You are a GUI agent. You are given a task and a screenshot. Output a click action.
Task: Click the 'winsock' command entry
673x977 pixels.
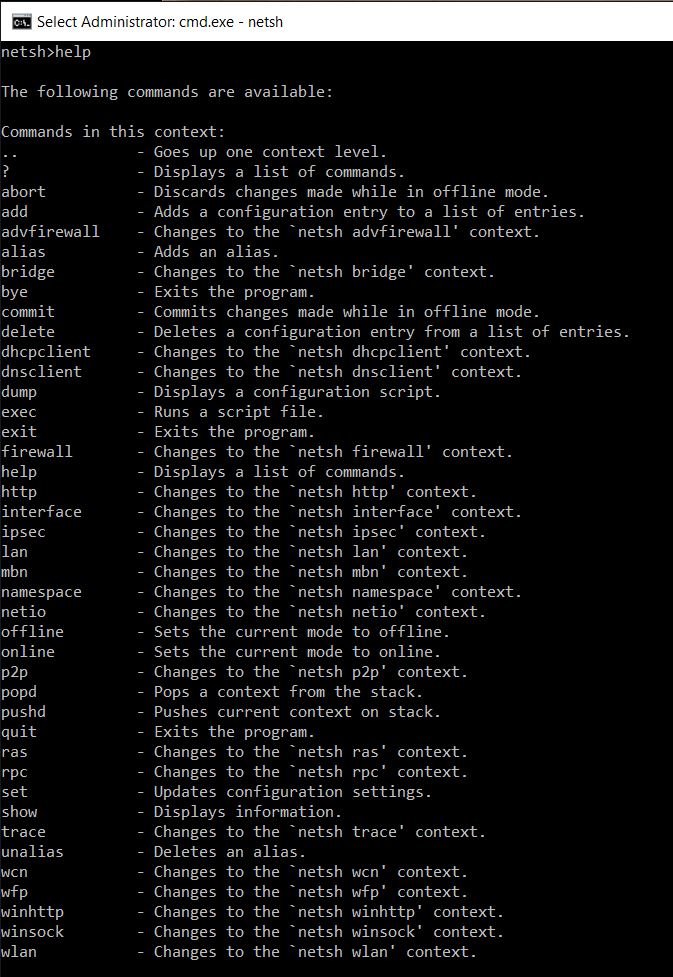tap(32, 932)
